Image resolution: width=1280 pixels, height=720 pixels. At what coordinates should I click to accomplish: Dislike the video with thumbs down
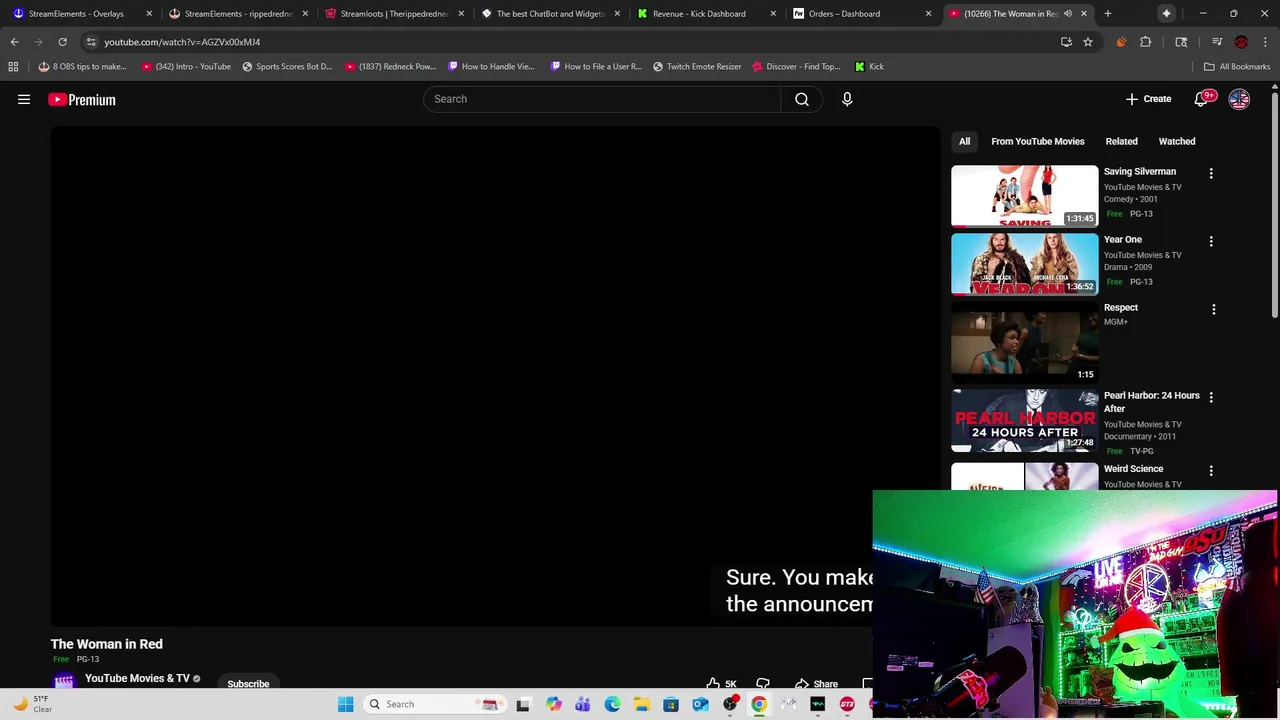[x=763, y=684]
